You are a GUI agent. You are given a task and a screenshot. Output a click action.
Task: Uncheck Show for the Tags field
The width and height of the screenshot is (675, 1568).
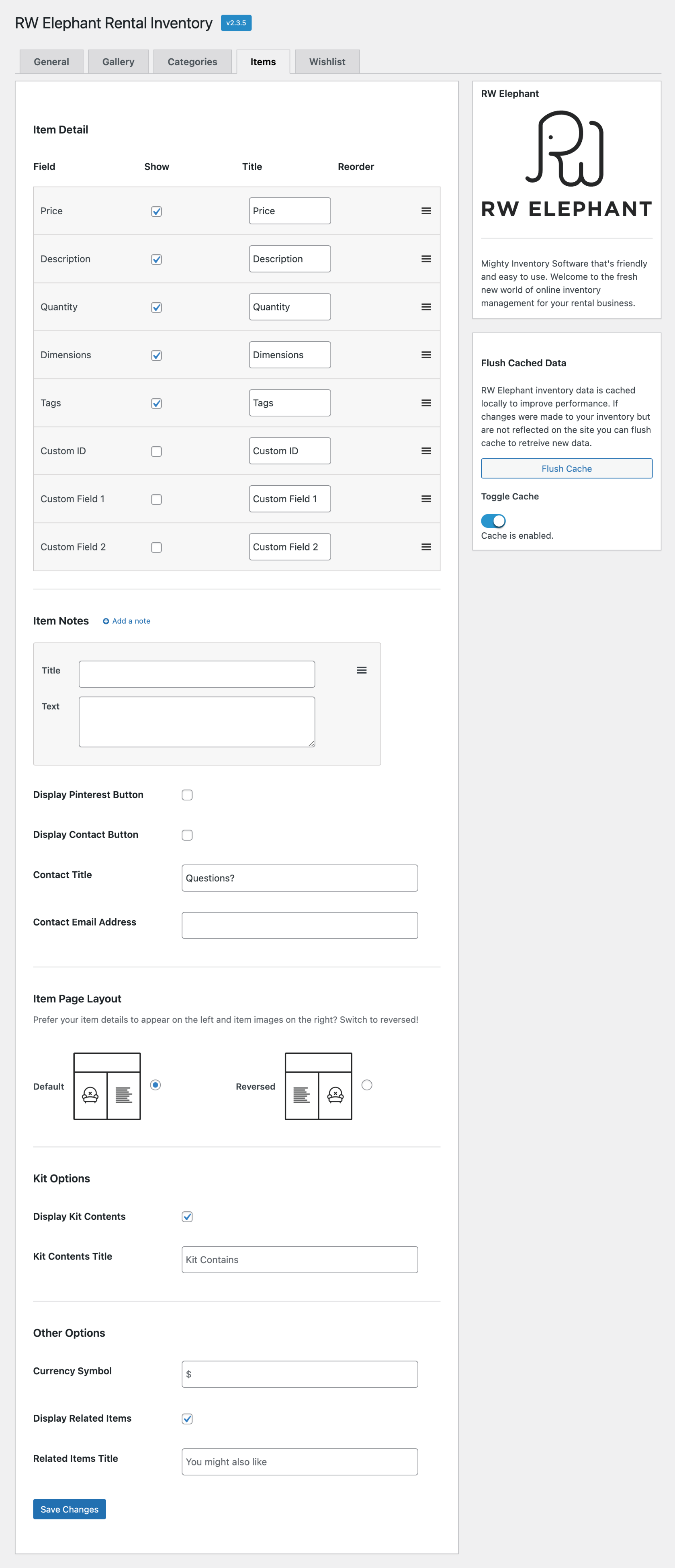(156, 404)
